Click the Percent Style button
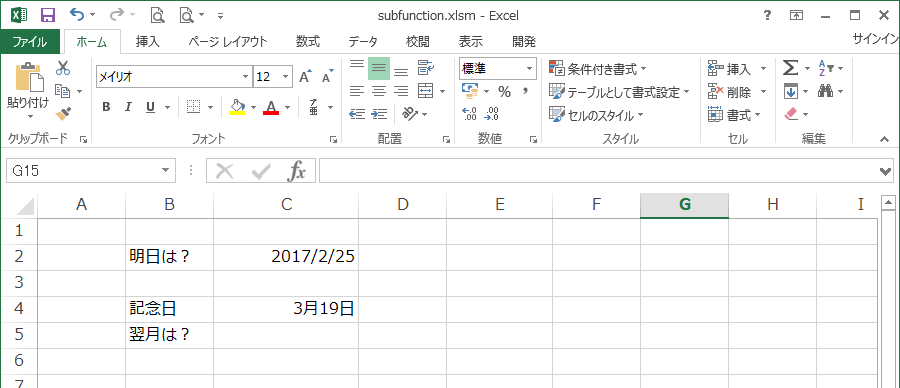 (504, 91)
